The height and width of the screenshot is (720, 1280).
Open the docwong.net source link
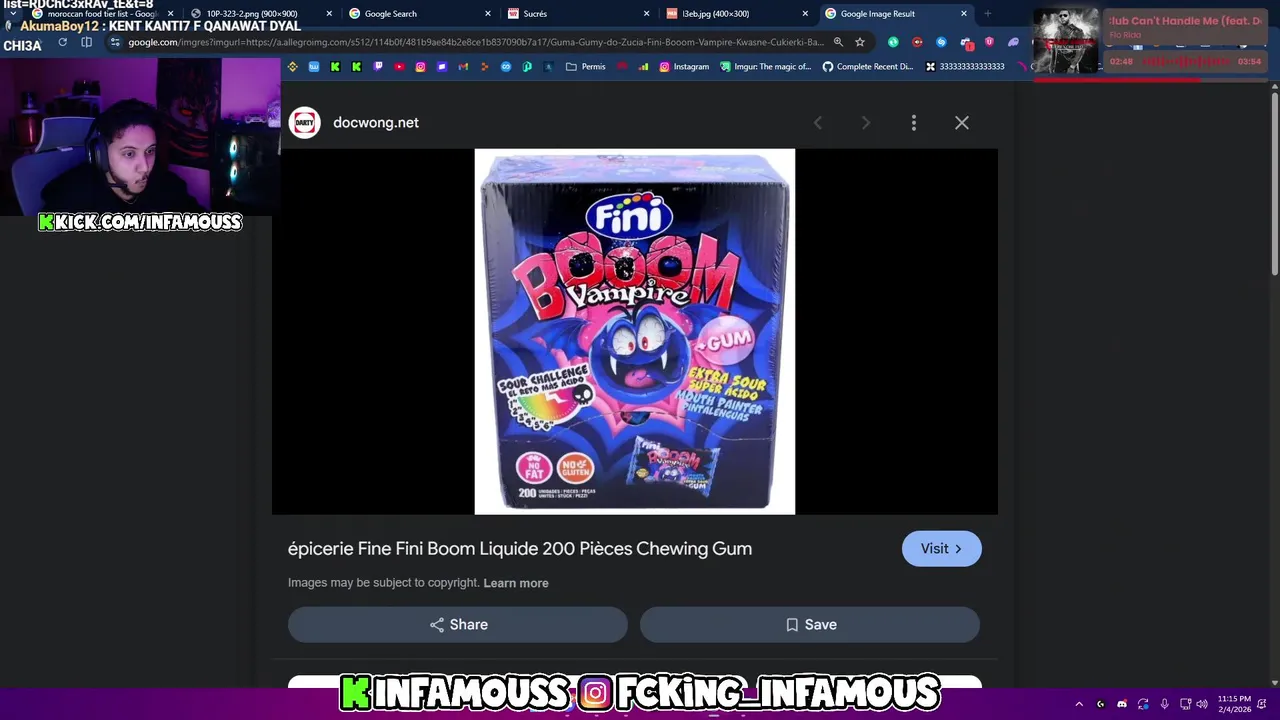point(376,122)
